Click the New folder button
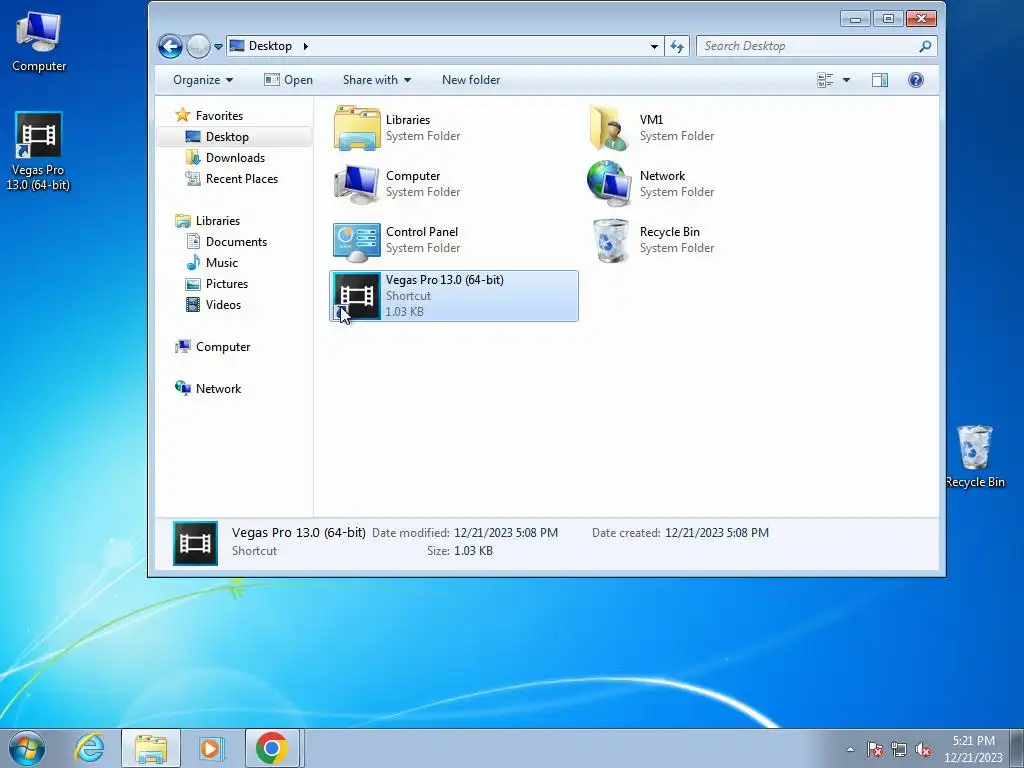 tap(471, 80)
